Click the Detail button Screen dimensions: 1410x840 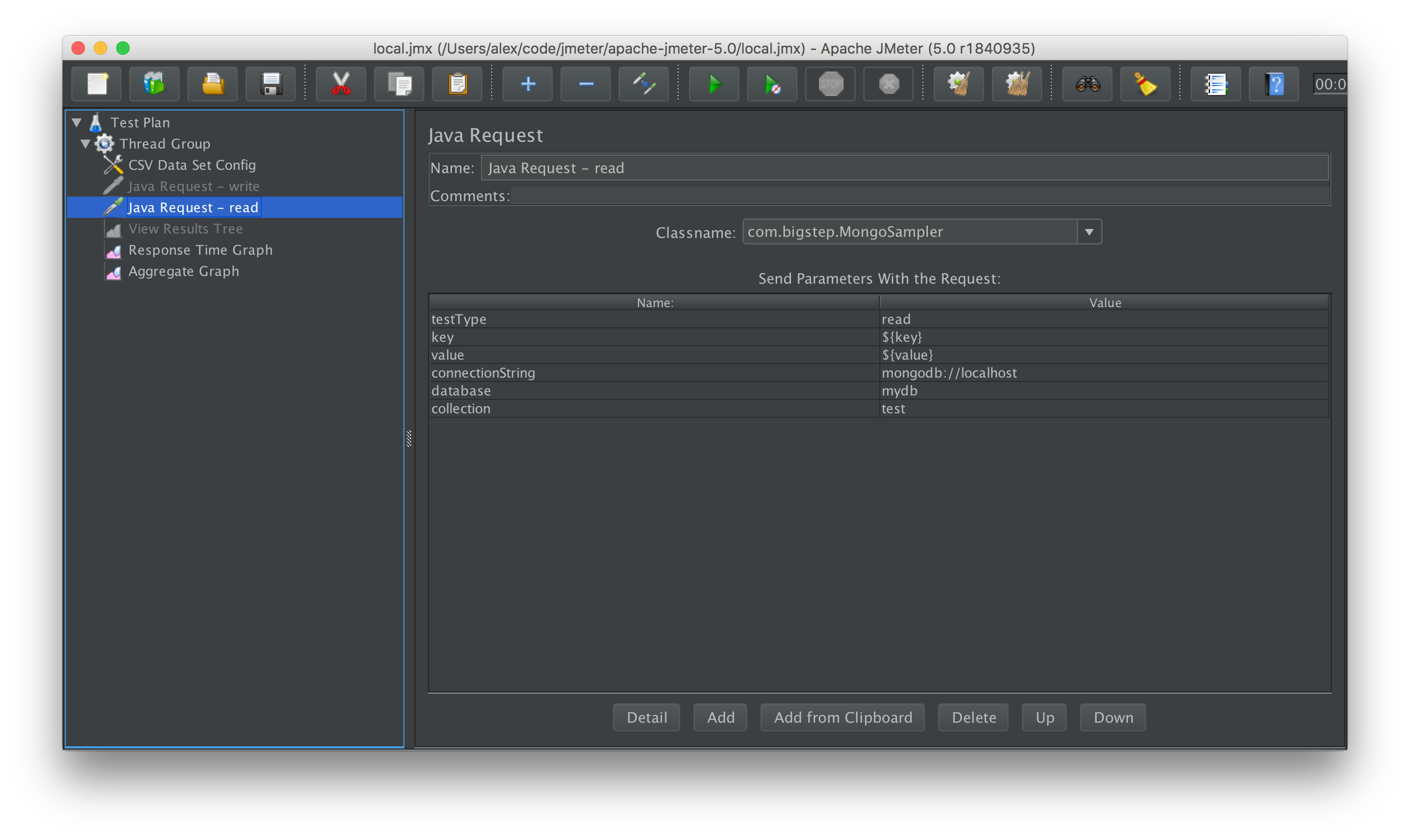tap(646, 717)
